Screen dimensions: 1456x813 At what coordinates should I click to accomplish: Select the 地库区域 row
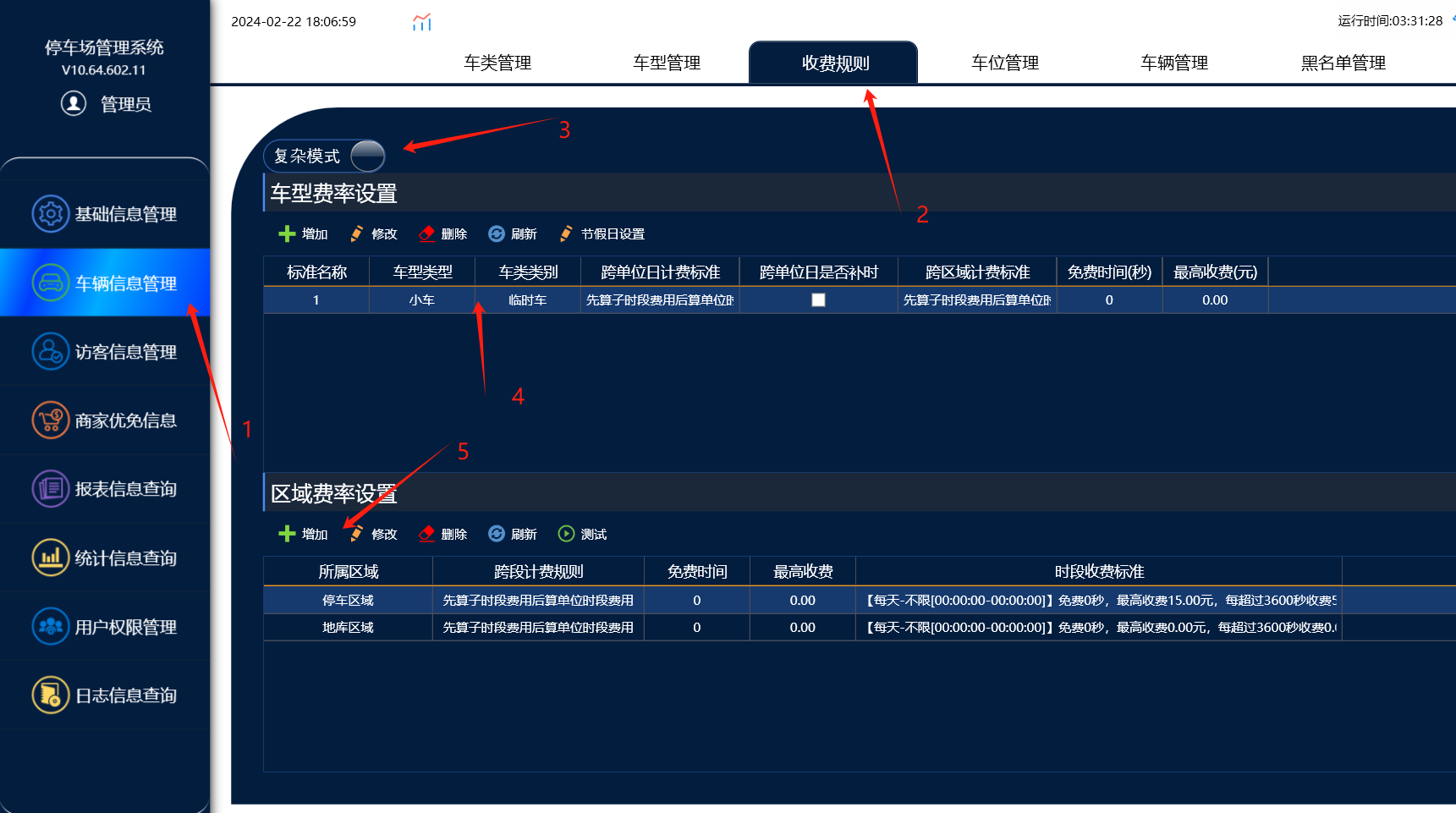coord(860,627)
